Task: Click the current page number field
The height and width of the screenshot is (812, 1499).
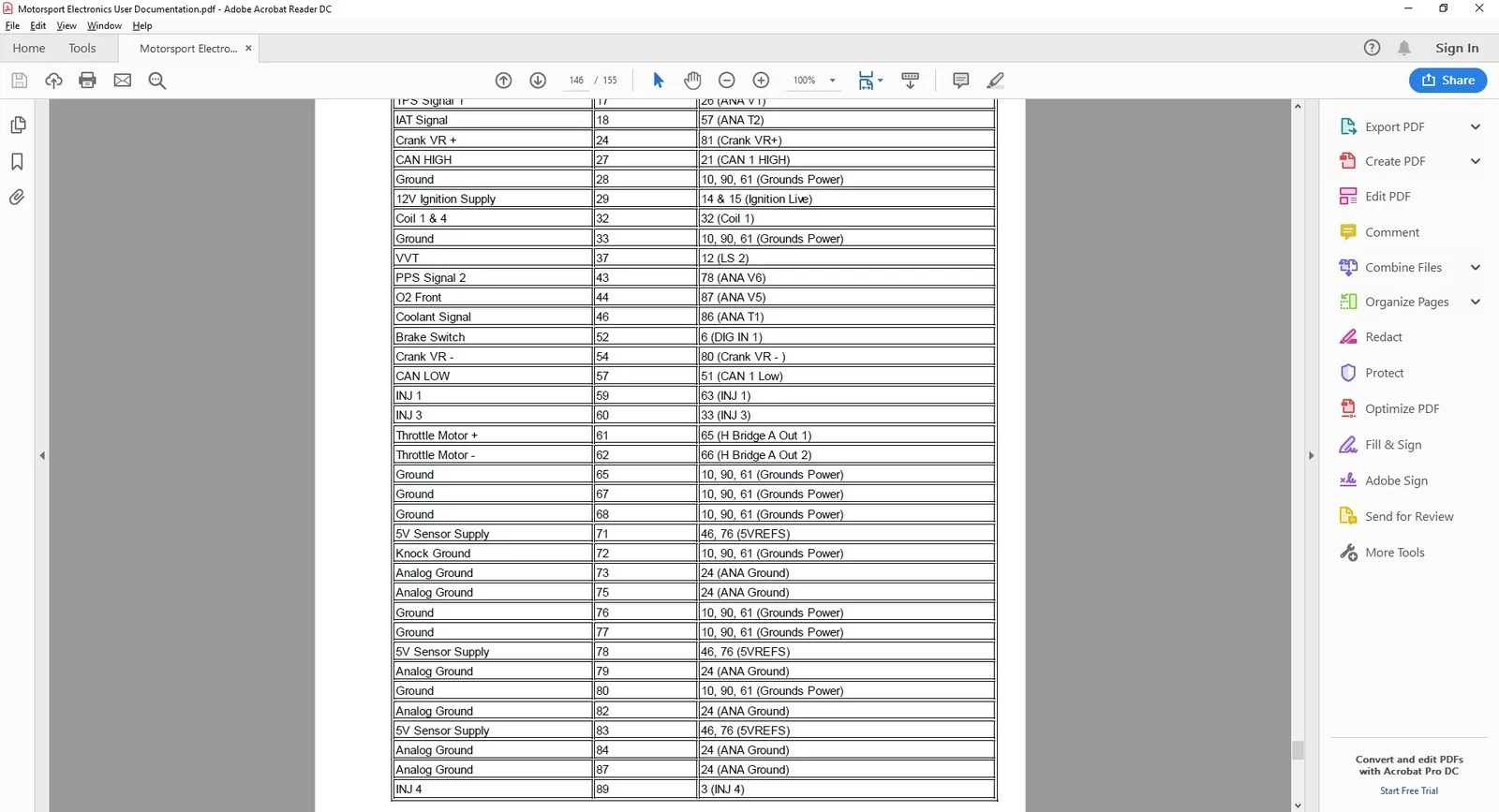Action: coord(576,81)
